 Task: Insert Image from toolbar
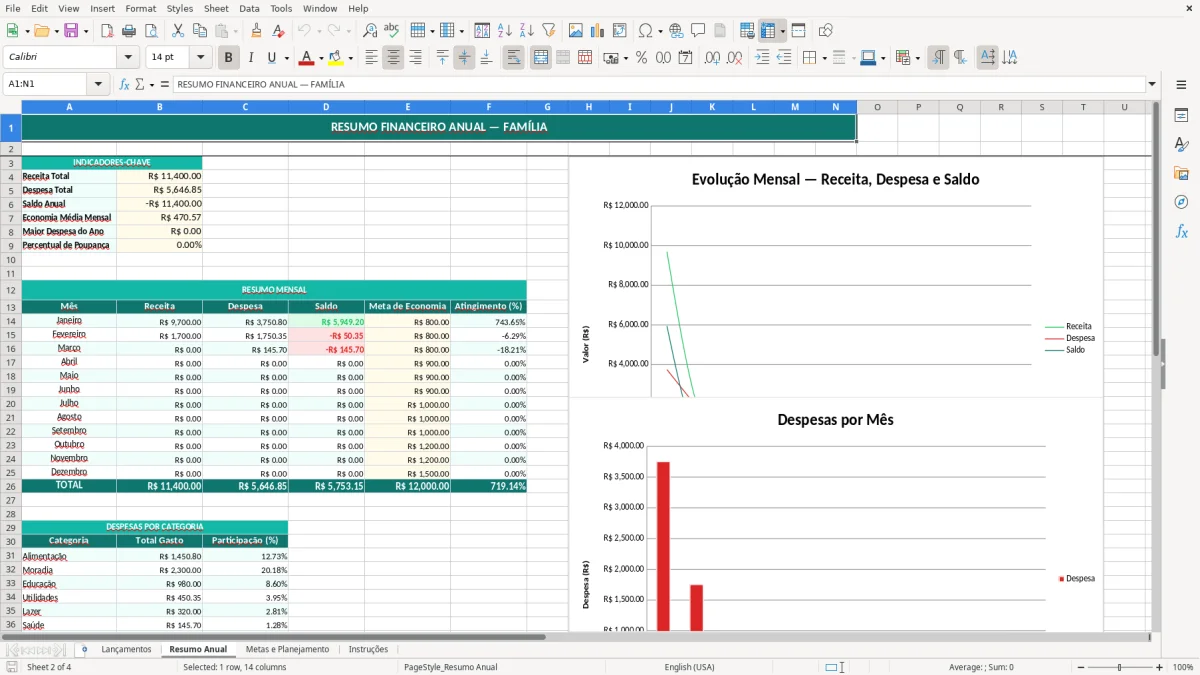pos(575,31)
